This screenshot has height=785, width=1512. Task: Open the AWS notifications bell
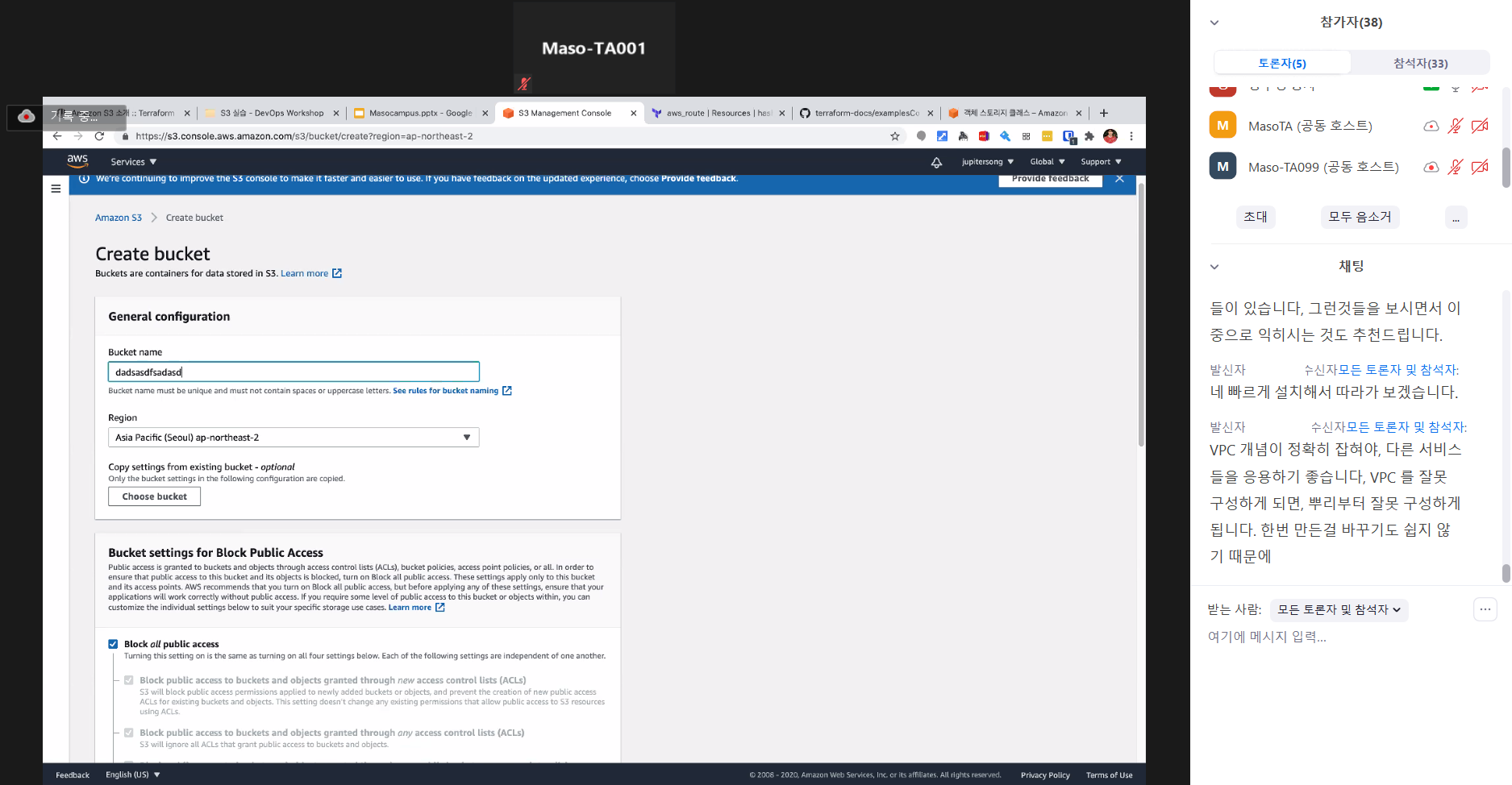(x=936, y=162)
